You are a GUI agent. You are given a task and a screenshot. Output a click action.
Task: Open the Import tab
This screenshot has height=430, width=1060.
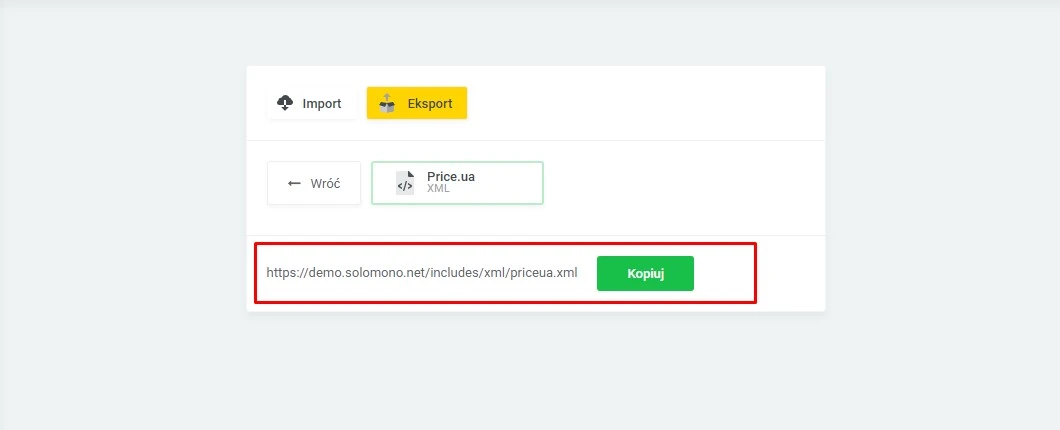[x=312, y=103]
